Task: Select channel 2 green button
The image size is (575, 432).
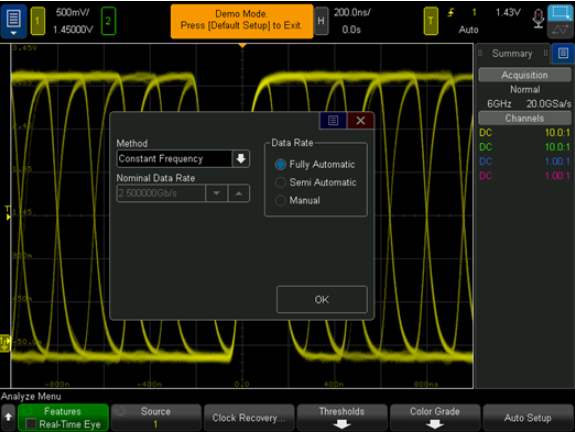Action: tap(108, 21)
